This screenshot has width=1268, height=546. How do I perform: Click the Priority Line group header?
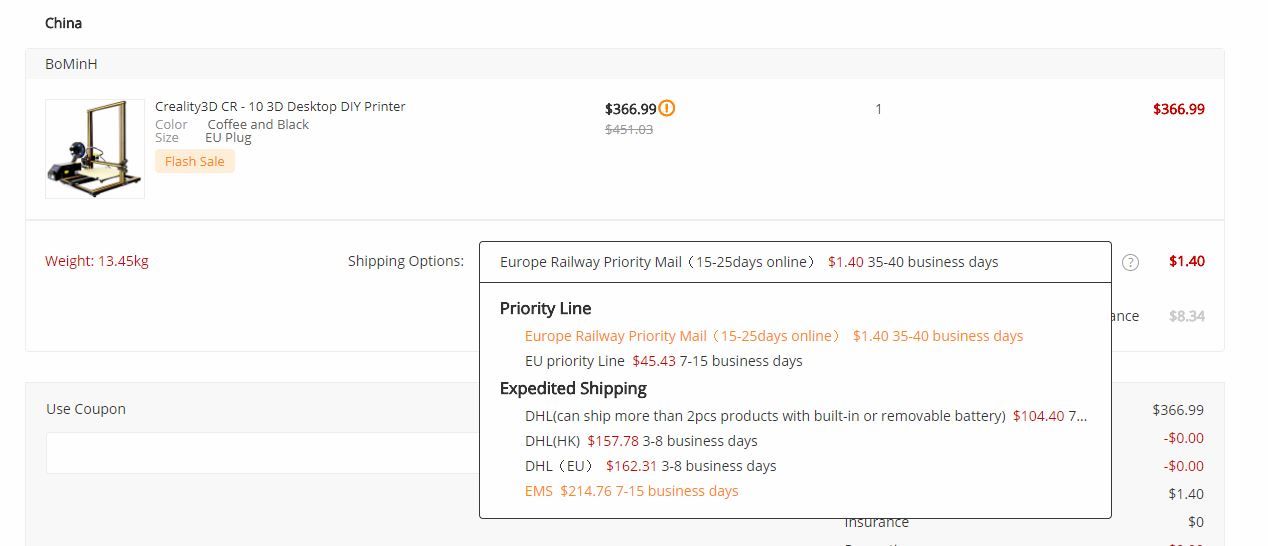tap(545, 308)
